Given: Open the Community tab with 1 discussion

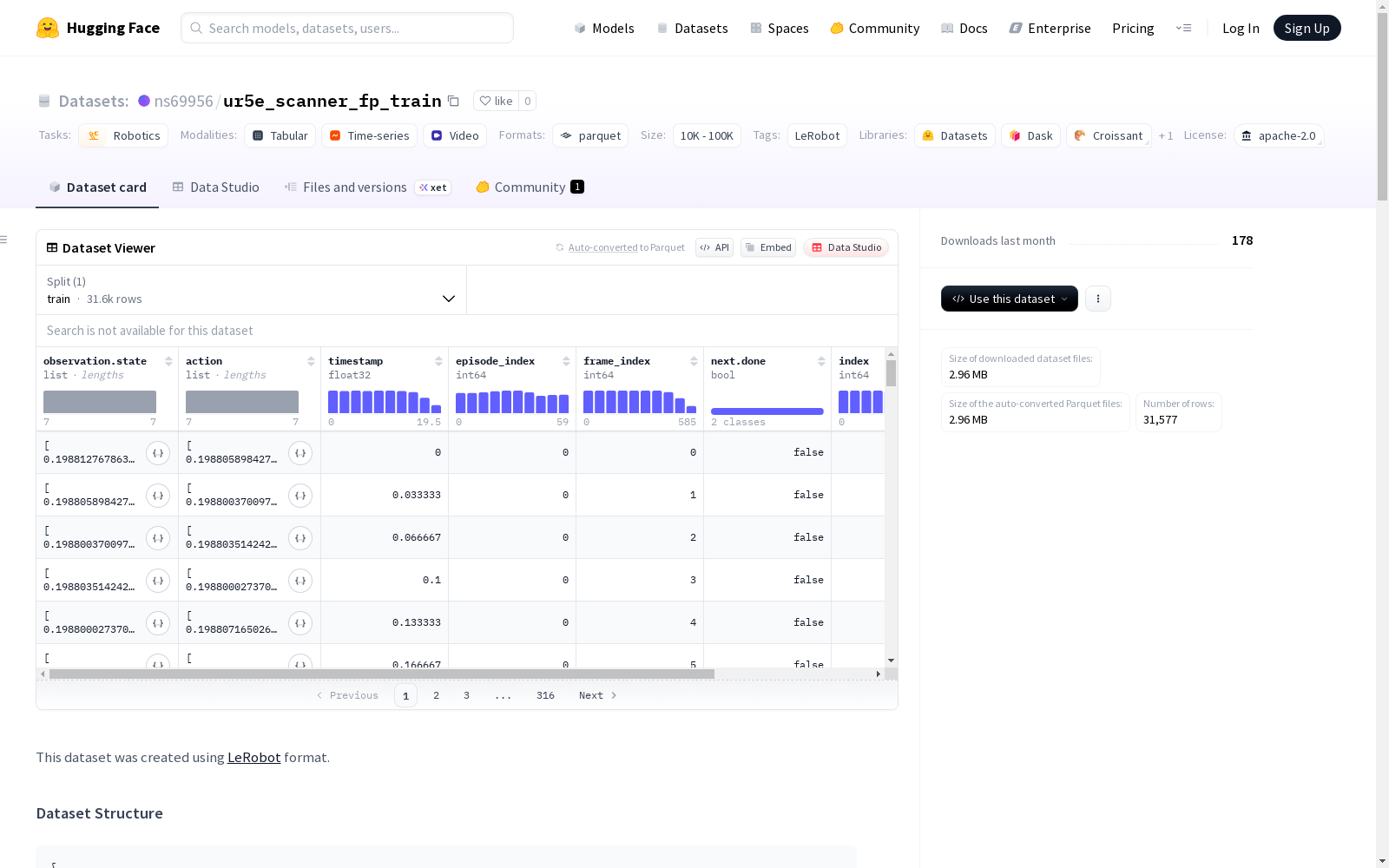Looking at the screenshot, I should (x=530, y=187).
